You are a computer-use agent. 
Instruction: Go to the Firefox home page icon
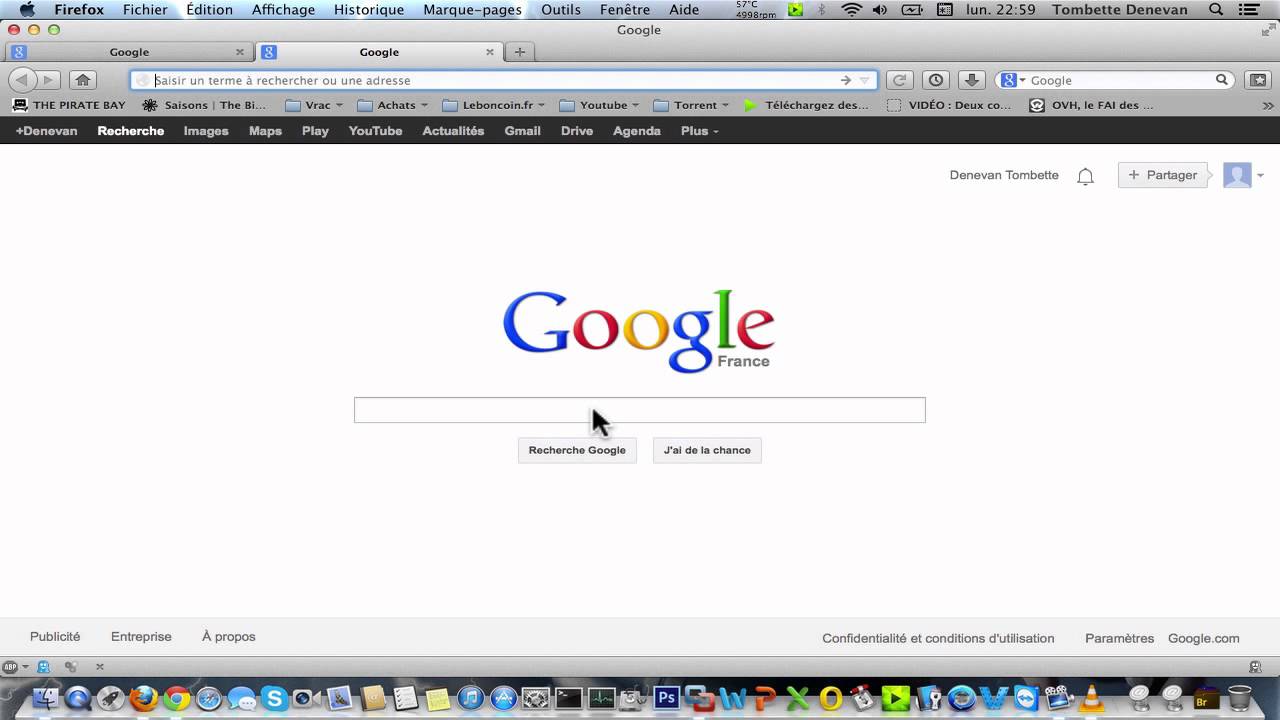click(x=83, y=80)
